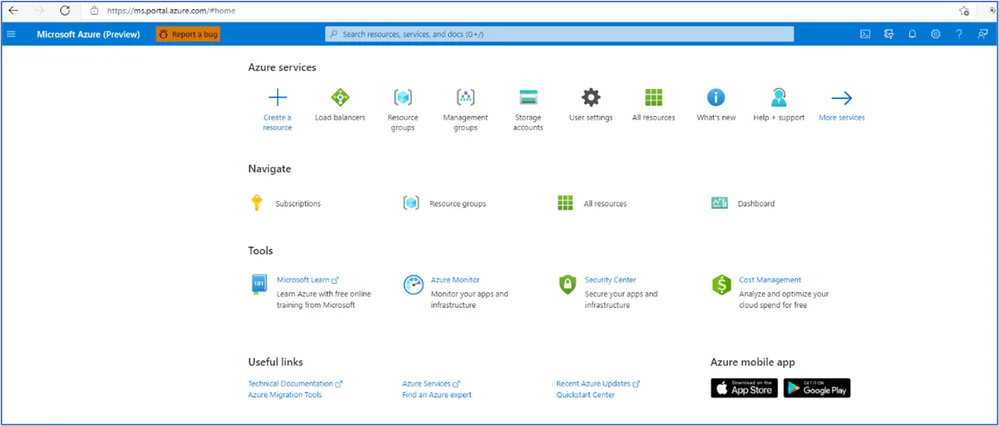Open Help + support icon
The image size is (999, 426).
click(778, 98)
